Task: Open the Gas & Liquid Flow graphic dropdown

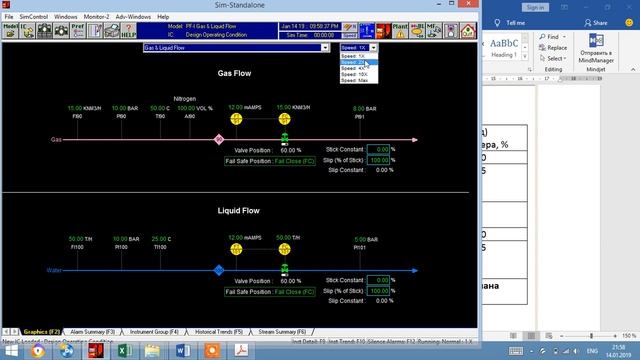Action: click(325, 48)
